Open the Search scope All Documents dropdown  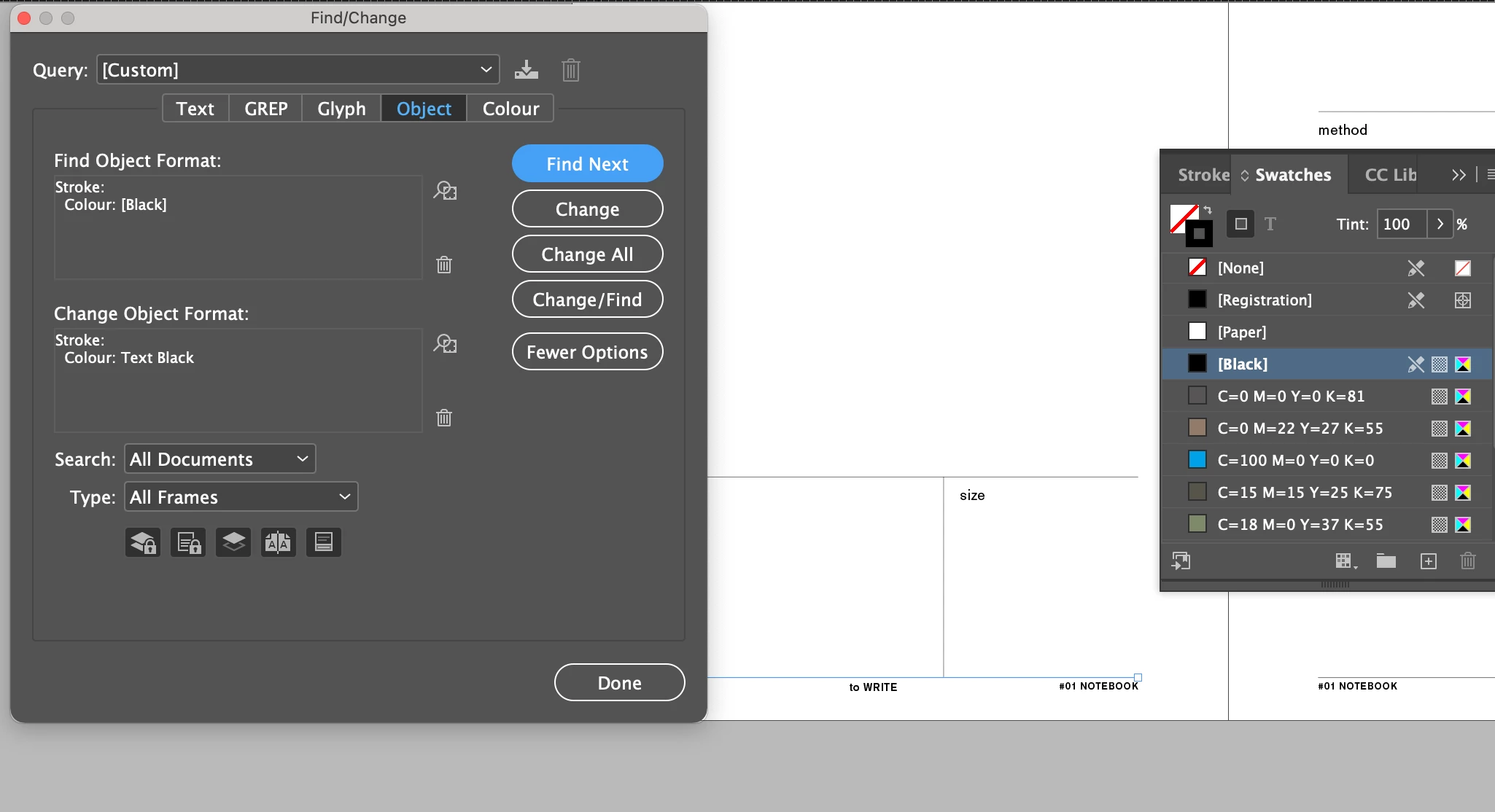click(x=220, y=459)
